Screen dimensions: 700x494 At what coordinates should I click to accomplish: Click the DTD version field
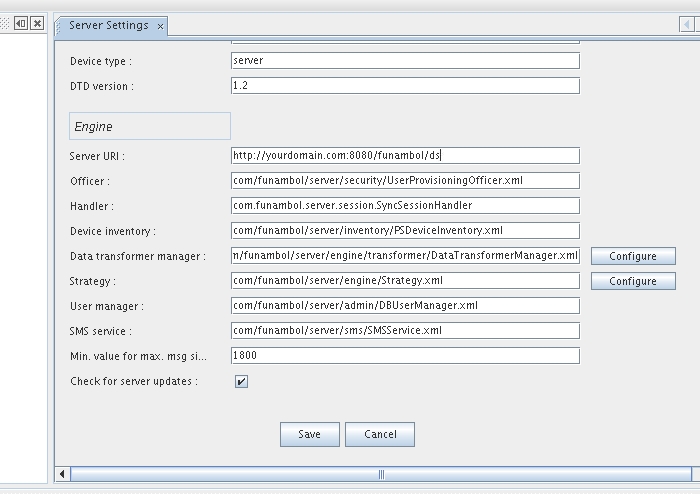tap(405, 86)
